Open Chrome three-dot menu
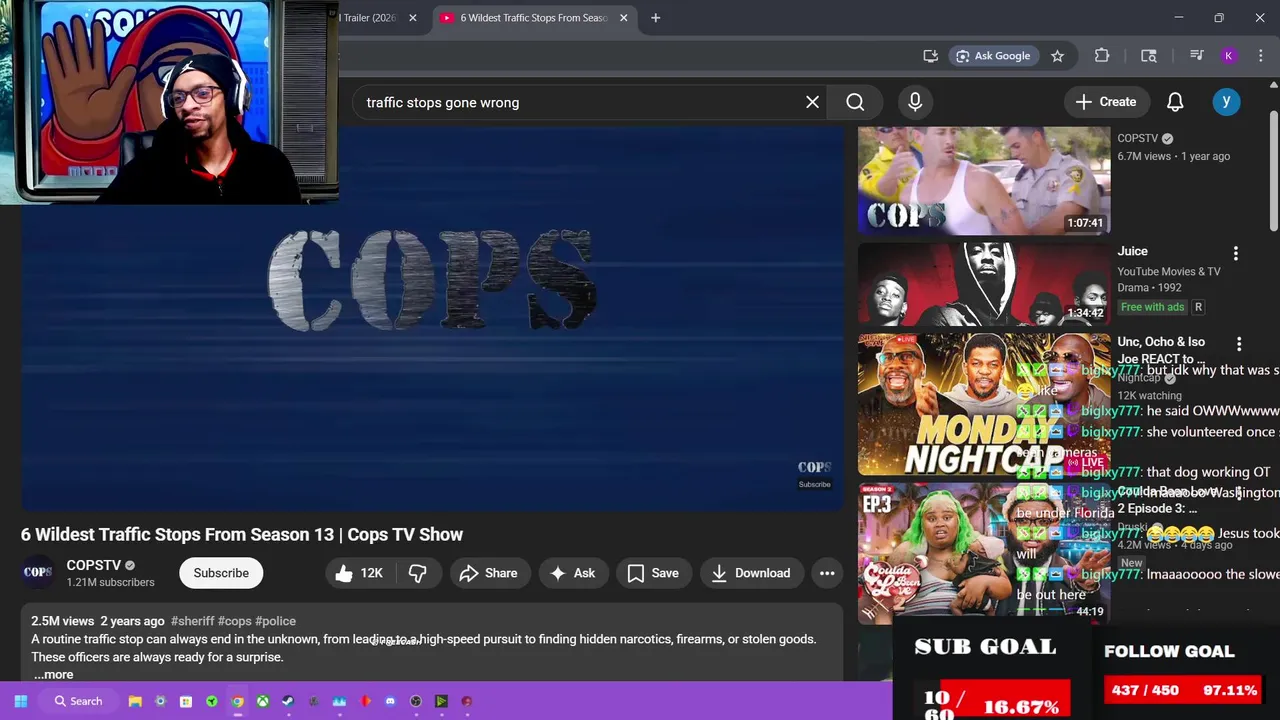 click(1260, 56)
